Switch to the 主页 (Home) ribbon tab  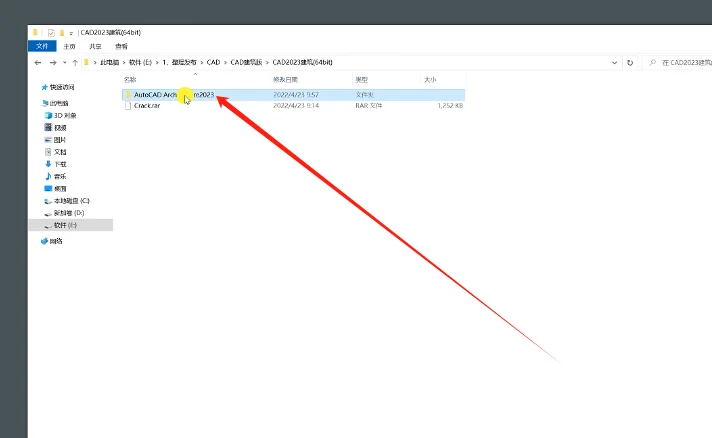tap(69, 46)
